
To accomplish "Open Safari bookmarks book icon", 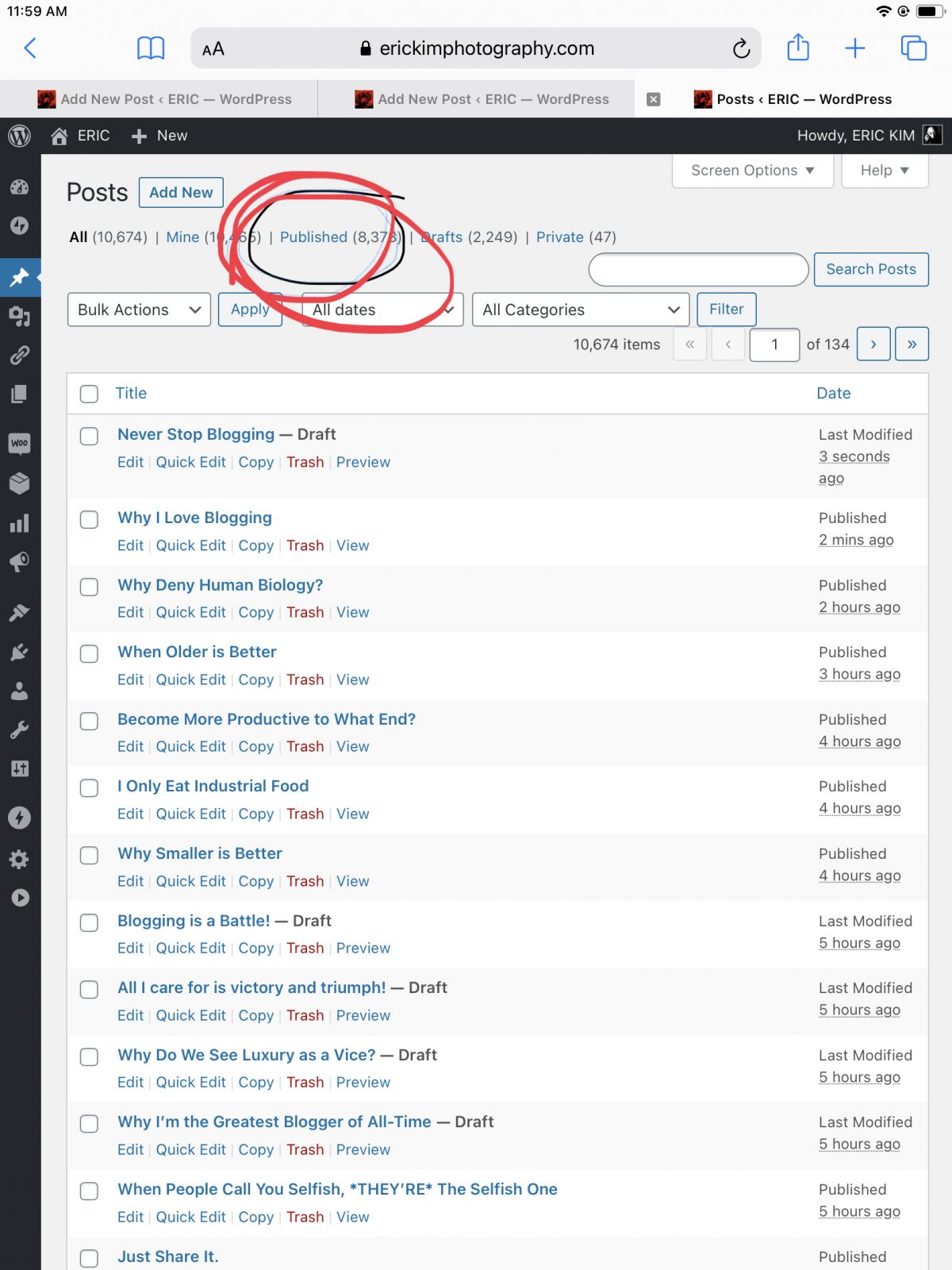I will point(151,48).
